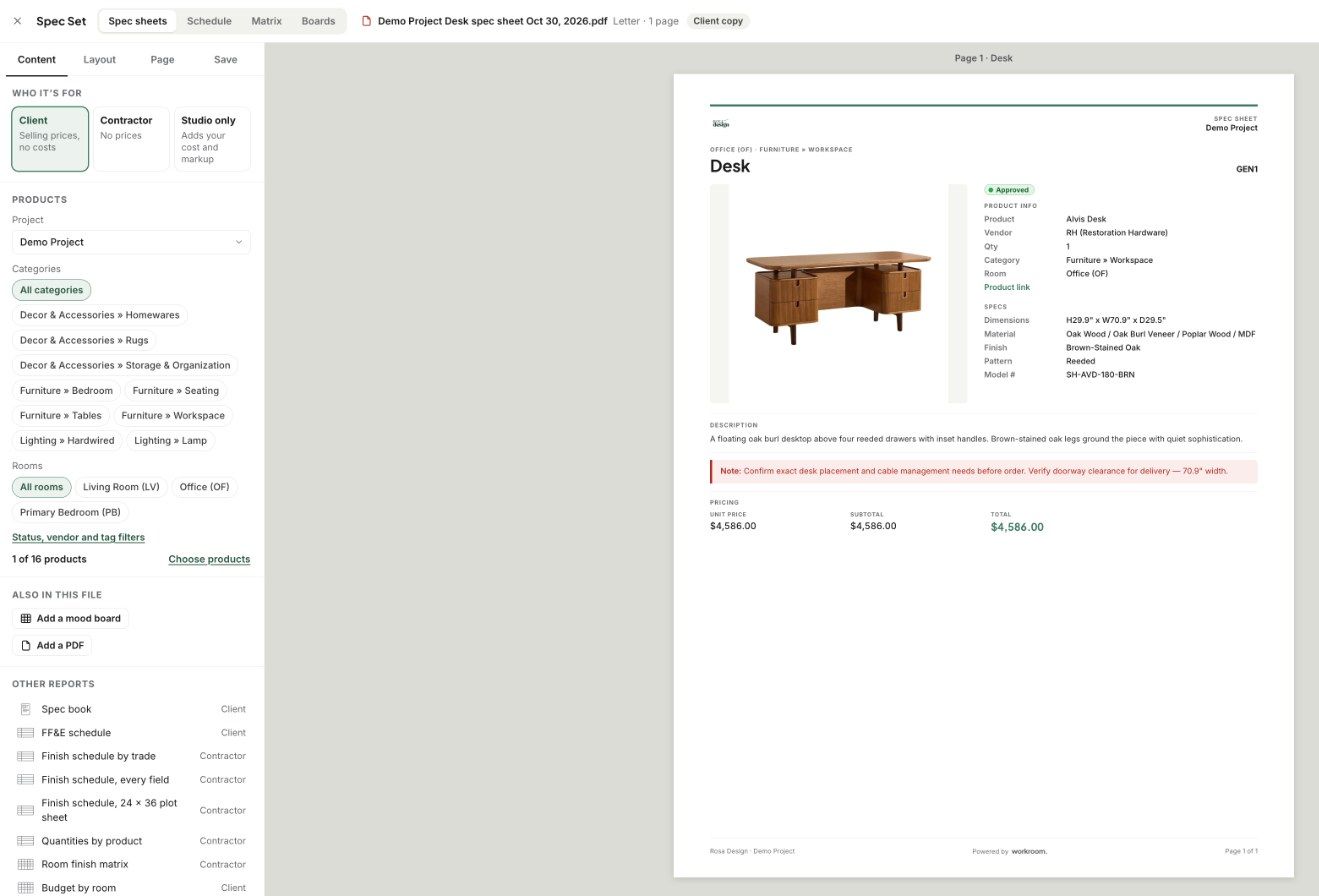This screenshot has height=896, width=1319.
Task: Click the Room finish matrix icon
Action: pyautogui.click(x=26, y=864)
